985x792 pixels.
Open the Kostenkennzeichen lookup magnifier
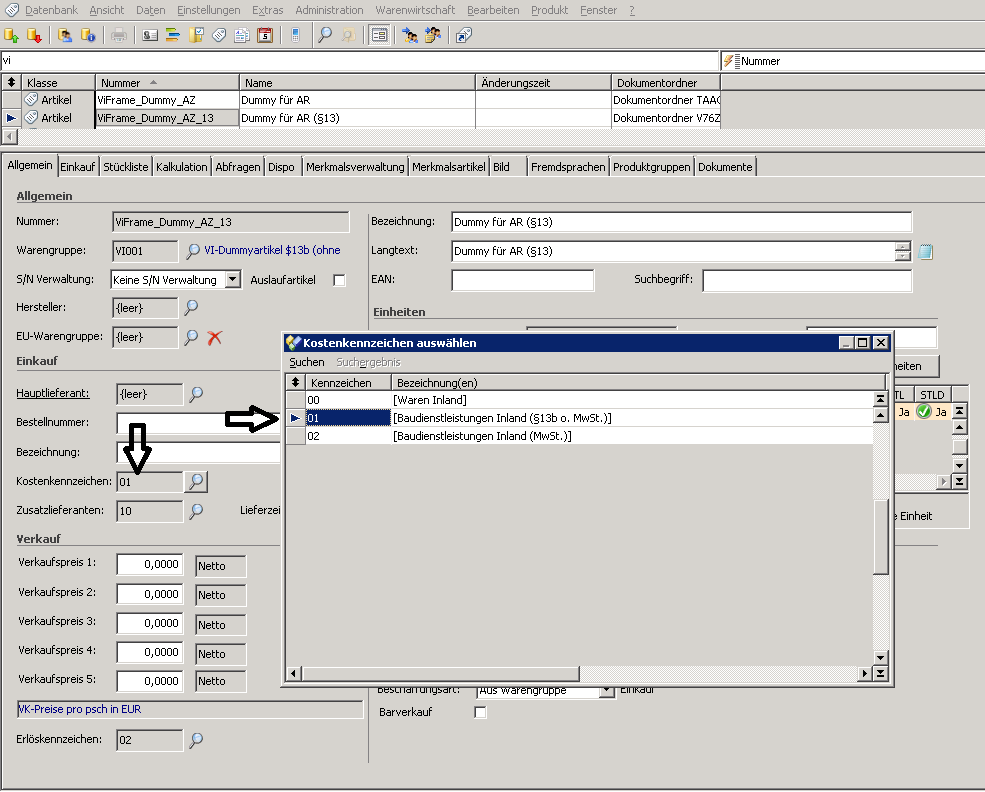tap(196, 482)
